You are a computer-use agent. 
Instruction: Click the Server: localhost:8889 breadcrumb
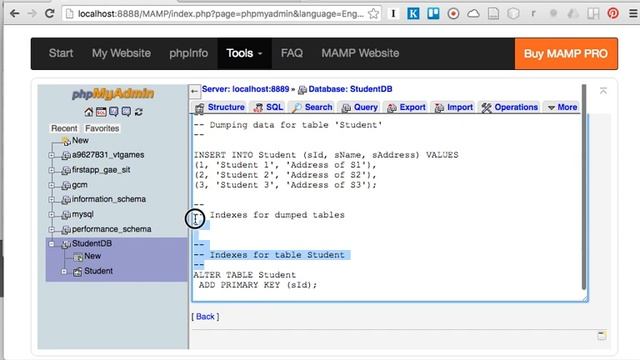(x=245, y=89)
